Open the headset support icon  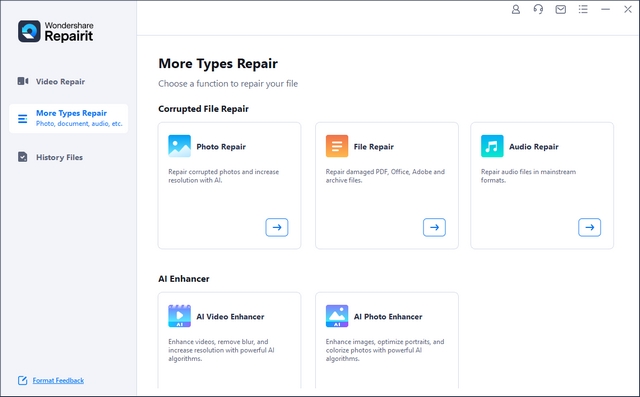pos(538,9)
